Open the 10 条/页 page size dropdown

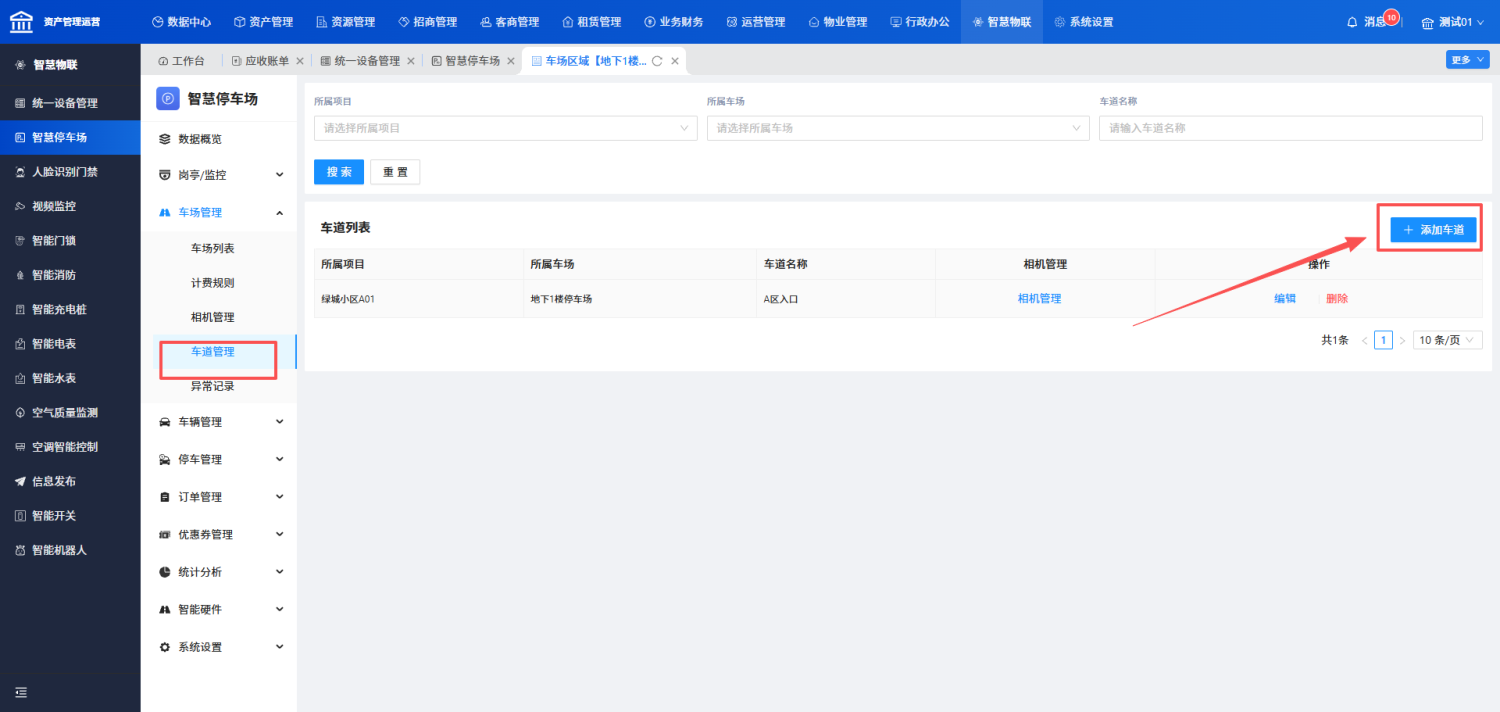pos(1447,340)
